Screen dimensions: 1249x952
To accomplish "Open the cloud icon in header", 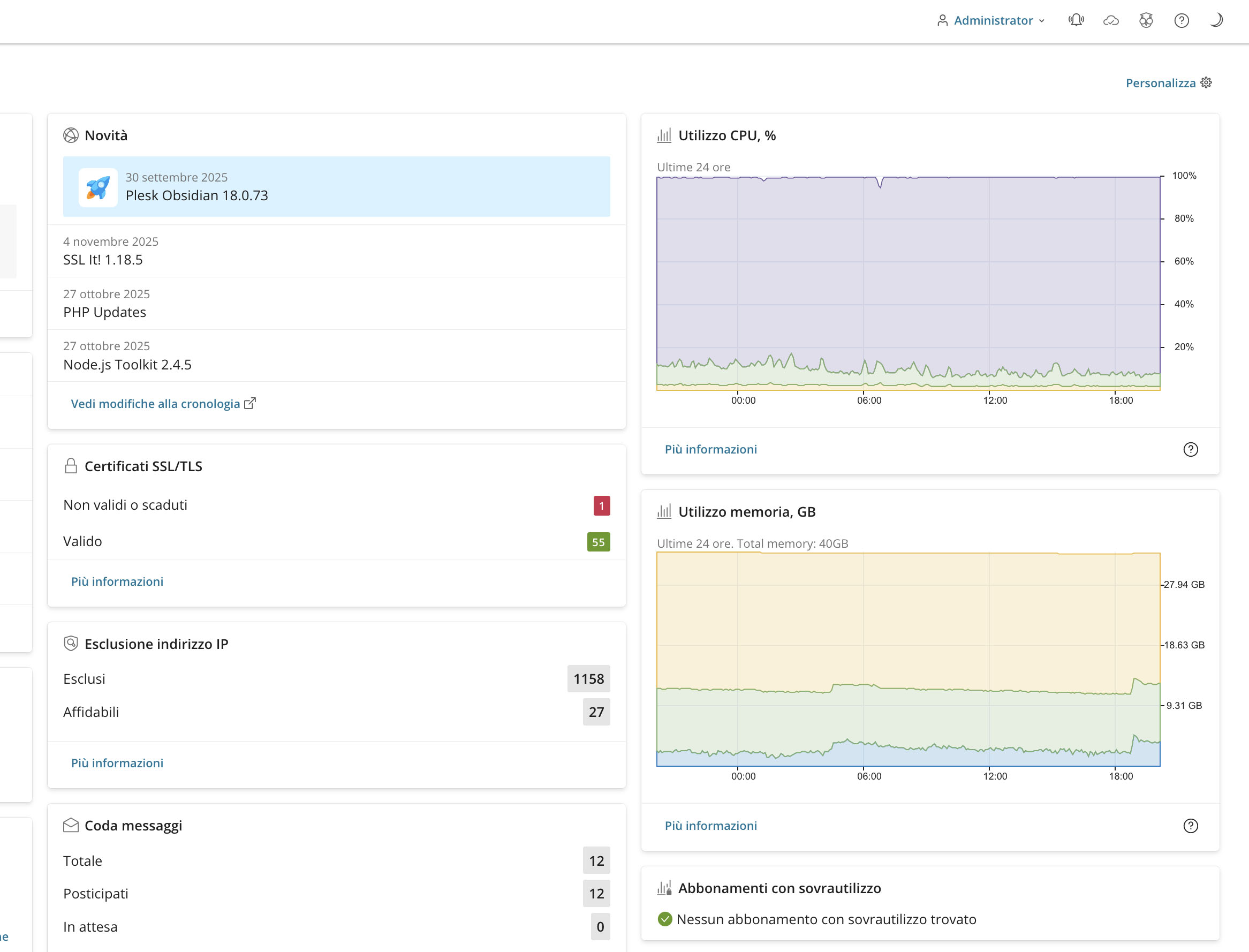I will [x=1111, y=20].
